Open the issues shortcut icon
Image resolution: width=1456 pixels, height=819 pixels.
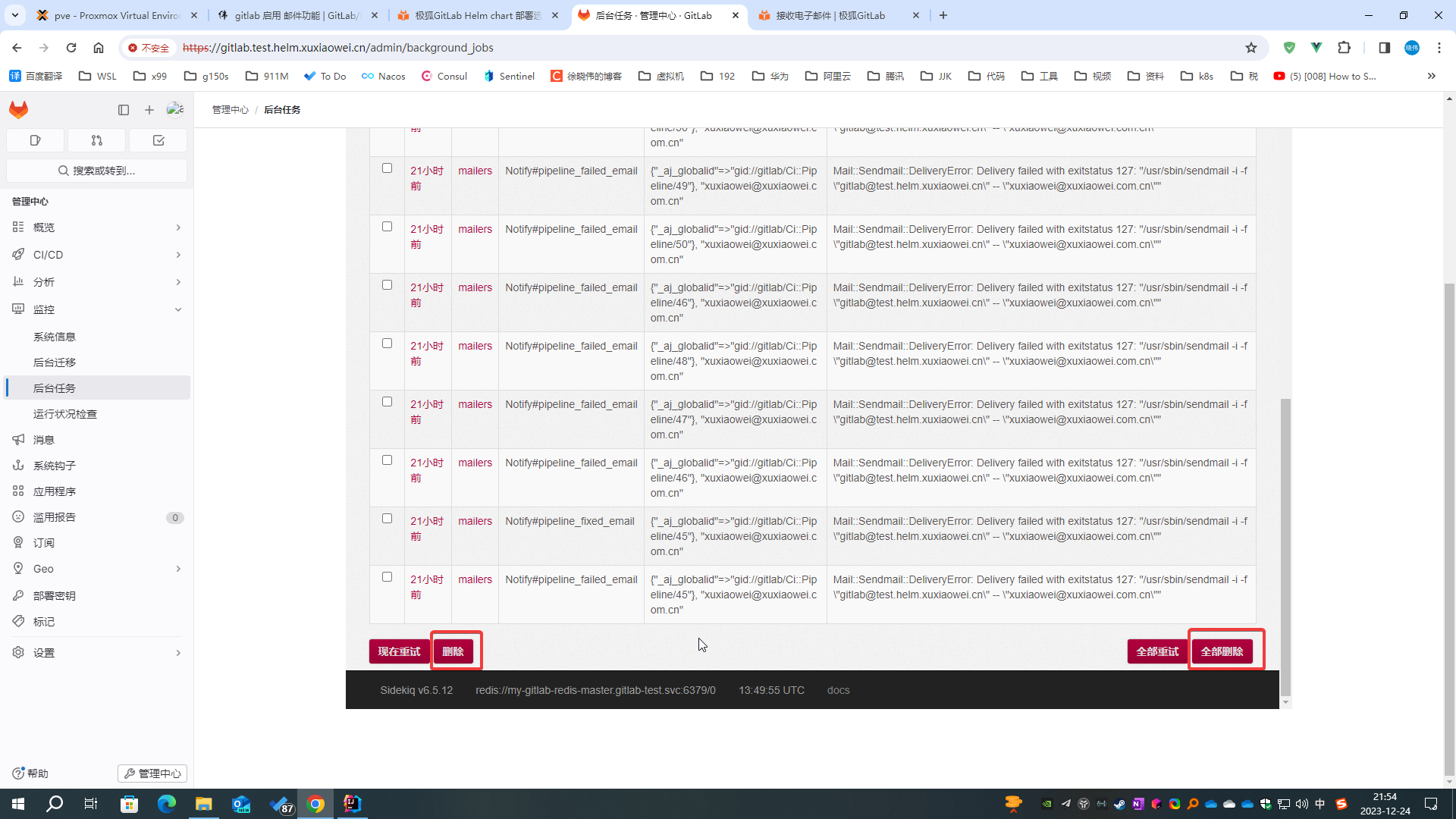click(35, 140)
